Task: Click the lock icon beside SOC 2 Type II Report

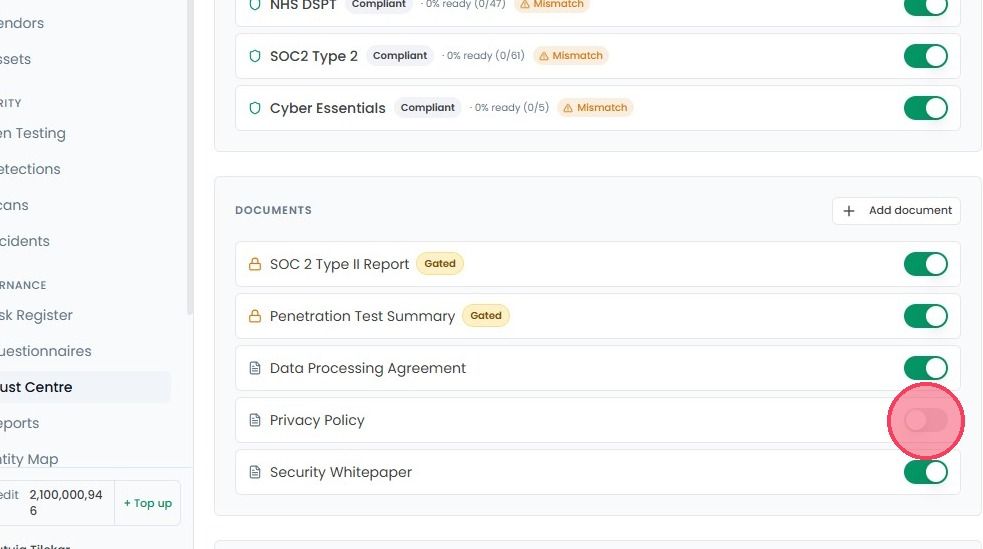Action: (255, 264)
